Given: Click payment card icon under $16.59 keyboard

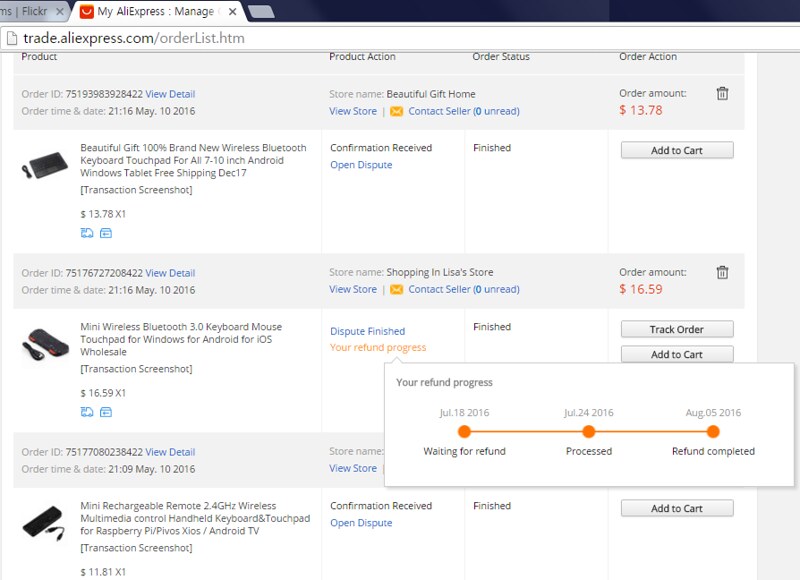Looking at the screenshot, I should point(106,412).
